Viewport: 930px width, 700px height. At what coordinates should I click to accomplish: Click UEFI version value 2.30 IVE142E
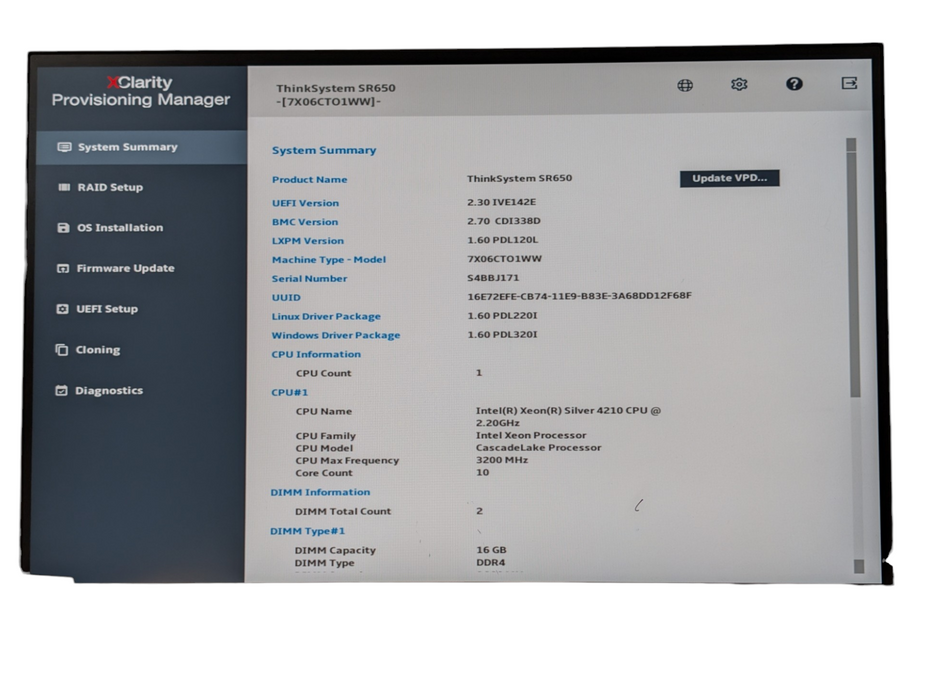(x=501, y=202)
